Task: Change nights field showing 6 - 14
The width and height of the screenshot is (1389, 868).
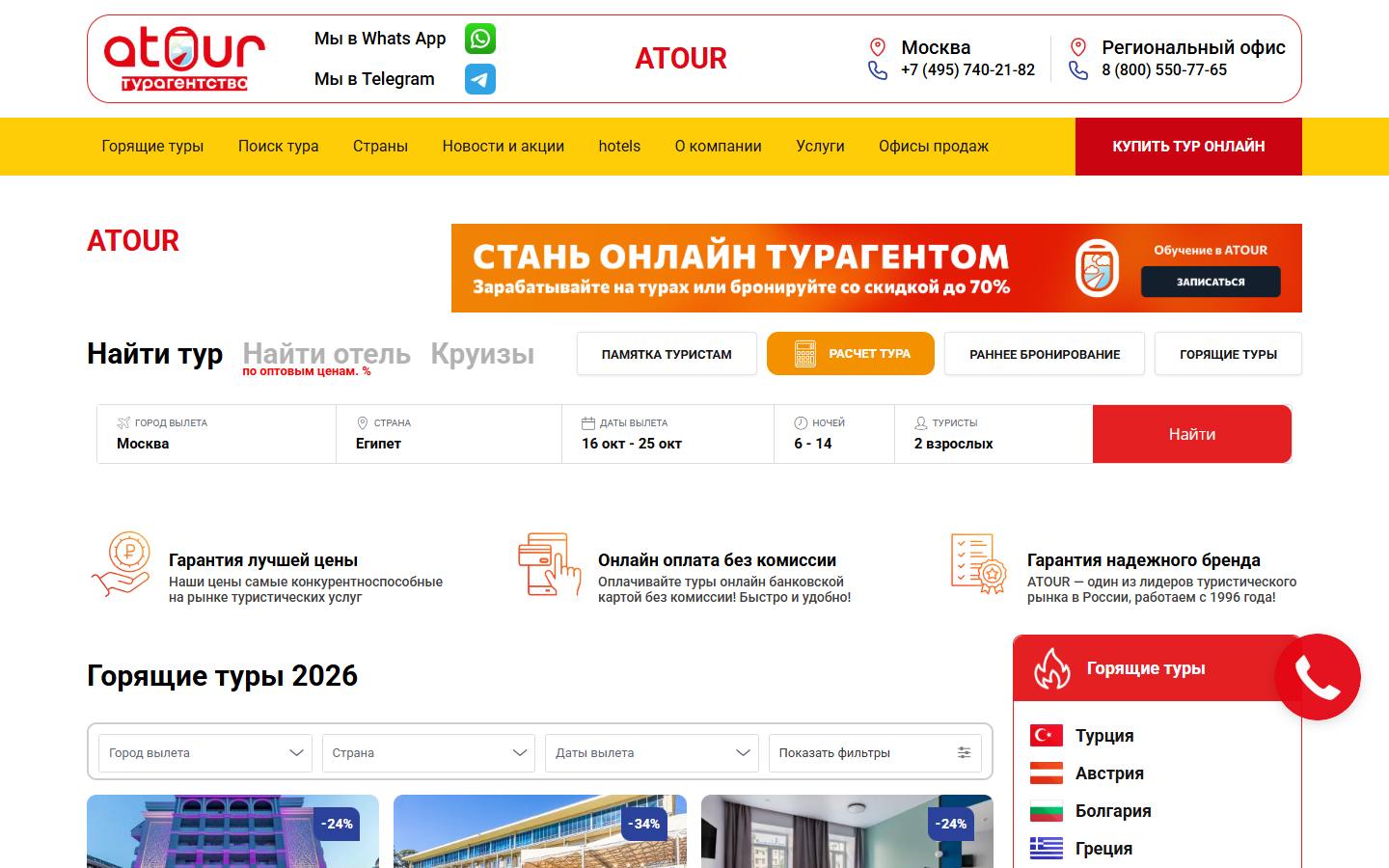Action: coord(834,434)
